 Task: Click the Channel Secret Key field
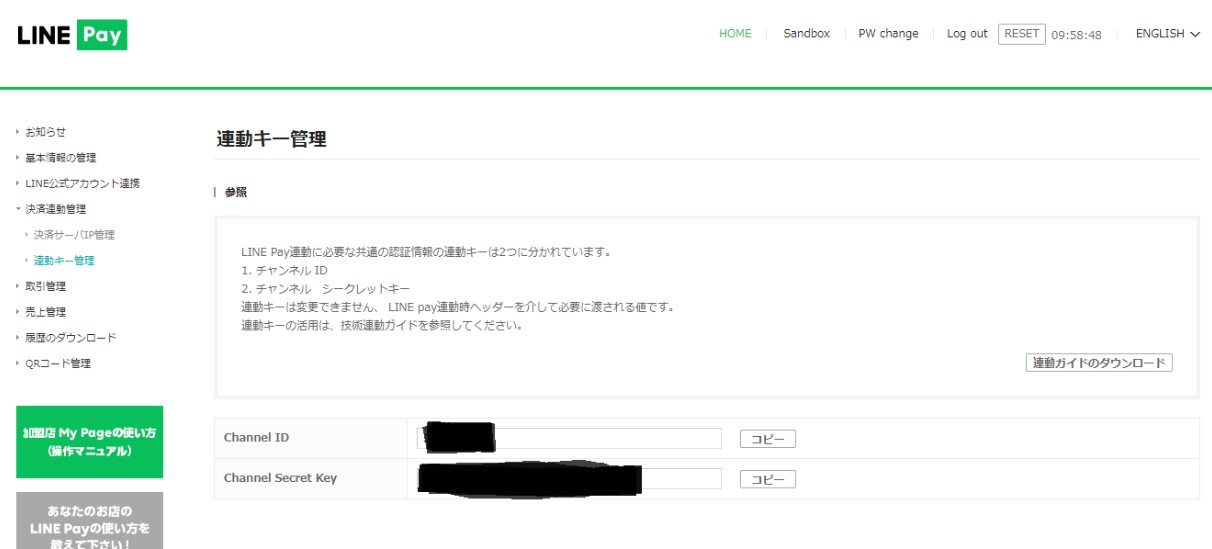(570, 479)
